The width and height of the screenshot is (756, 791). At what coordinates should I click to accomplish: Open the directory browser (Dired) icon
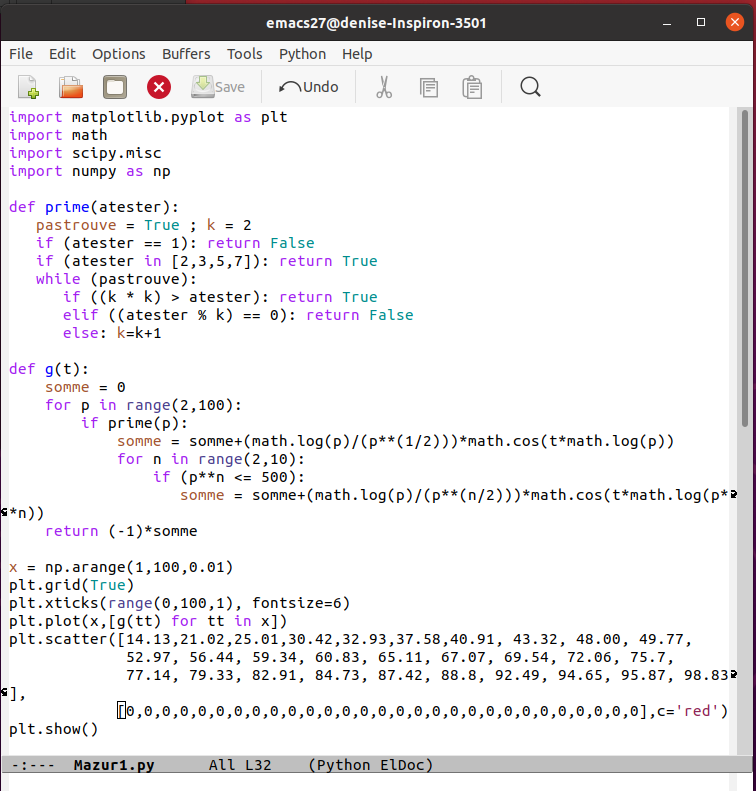click(x=115, y=87)
